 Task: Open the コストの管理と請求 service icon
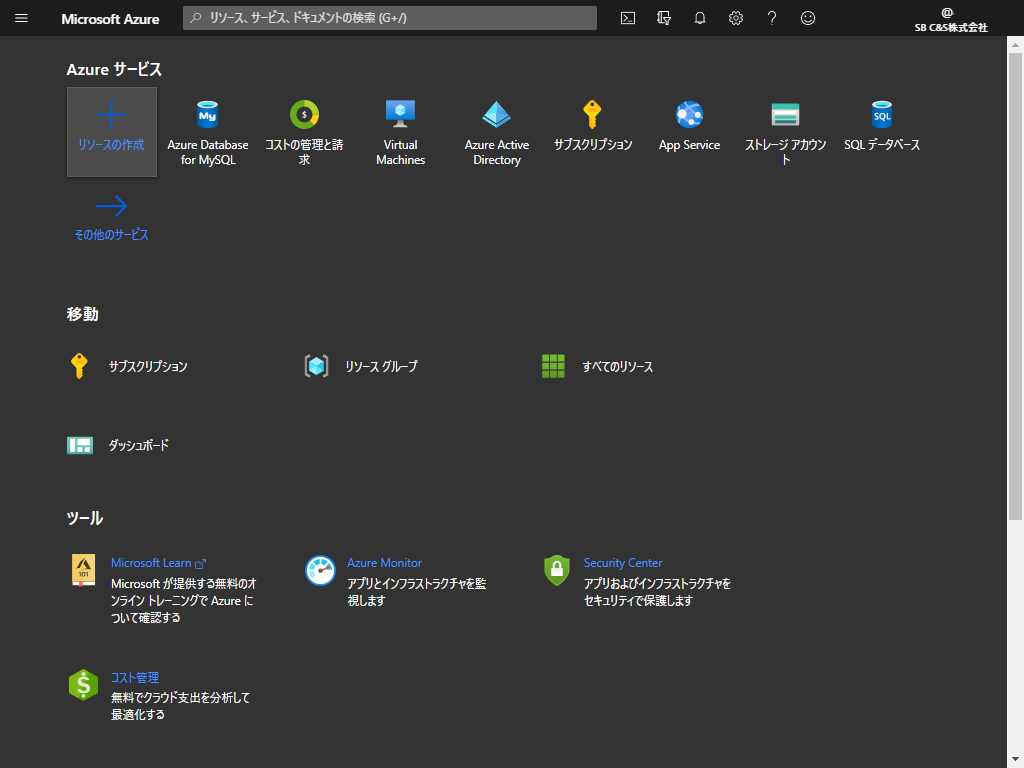pyautogui.click(x=304, y=115)
